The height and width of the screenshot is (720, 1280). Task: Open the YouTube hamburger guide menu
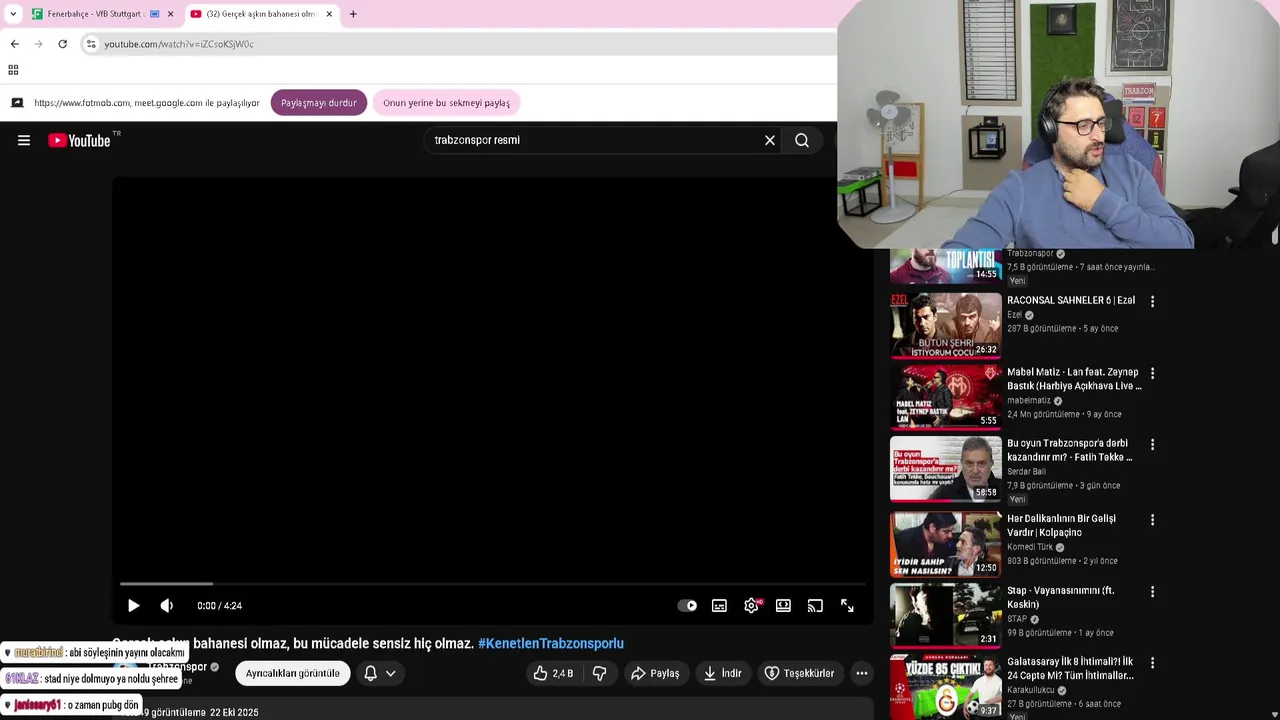pyautogui.click(x=24, y=140)
